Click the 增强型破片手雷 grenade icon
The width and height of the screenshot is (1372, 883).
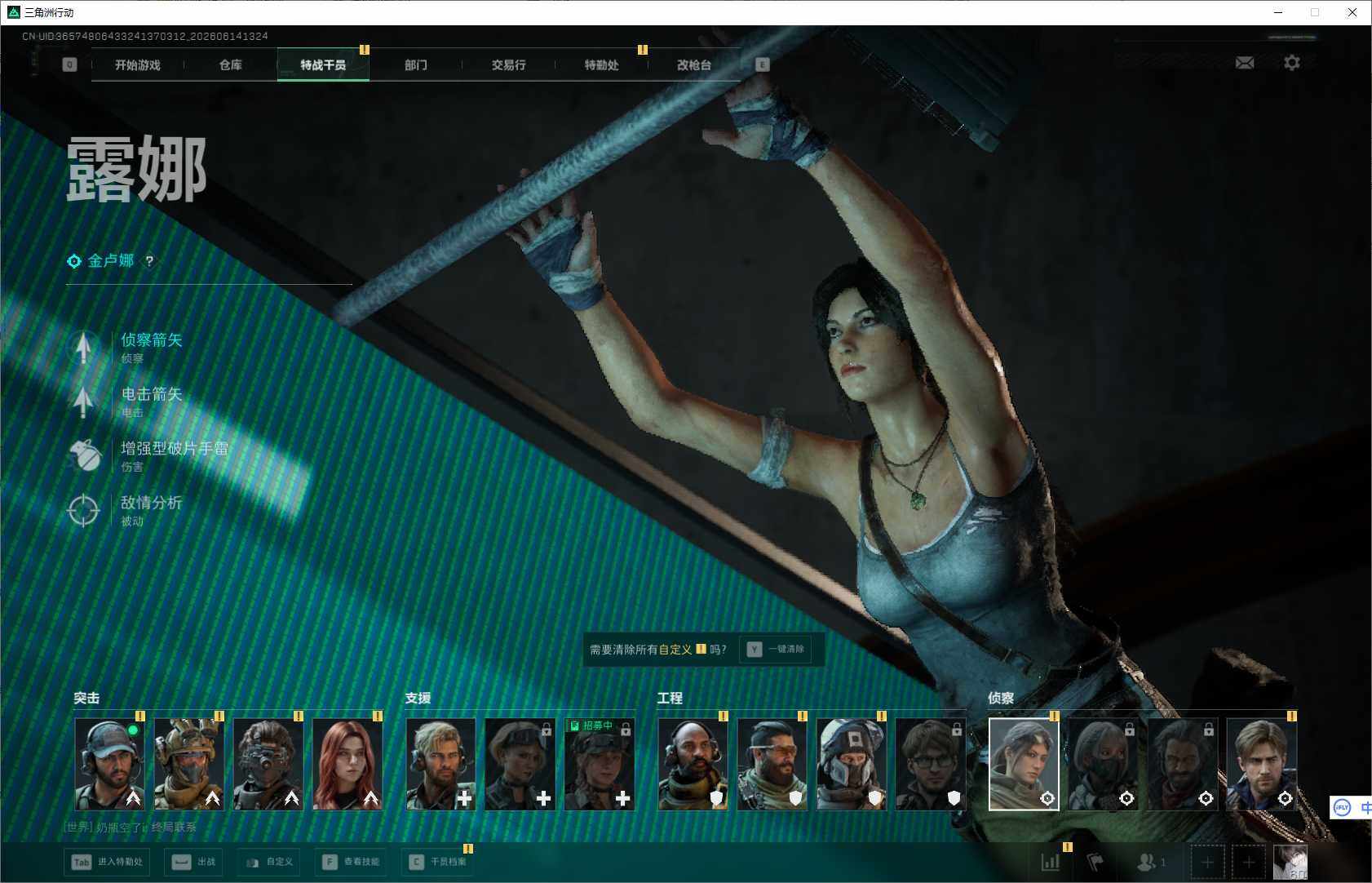point(83,456)
